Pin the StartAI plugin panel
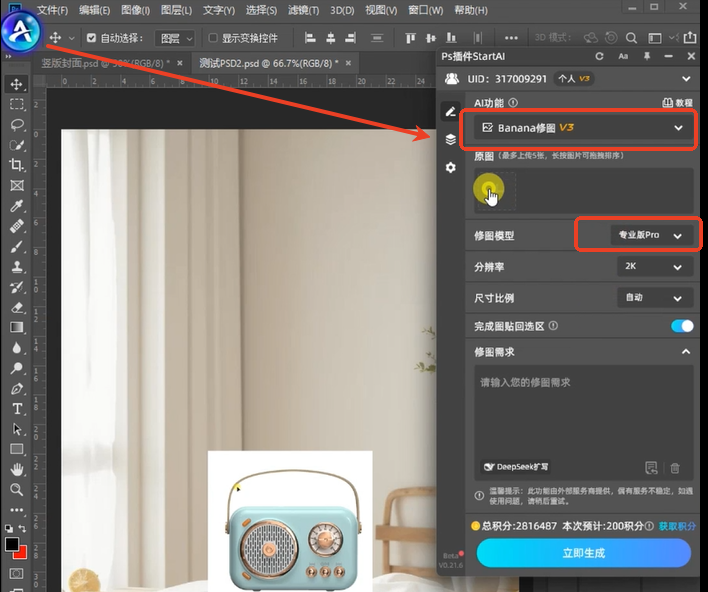This screenshot has height=592, width=708. click(x=647, y=56)
